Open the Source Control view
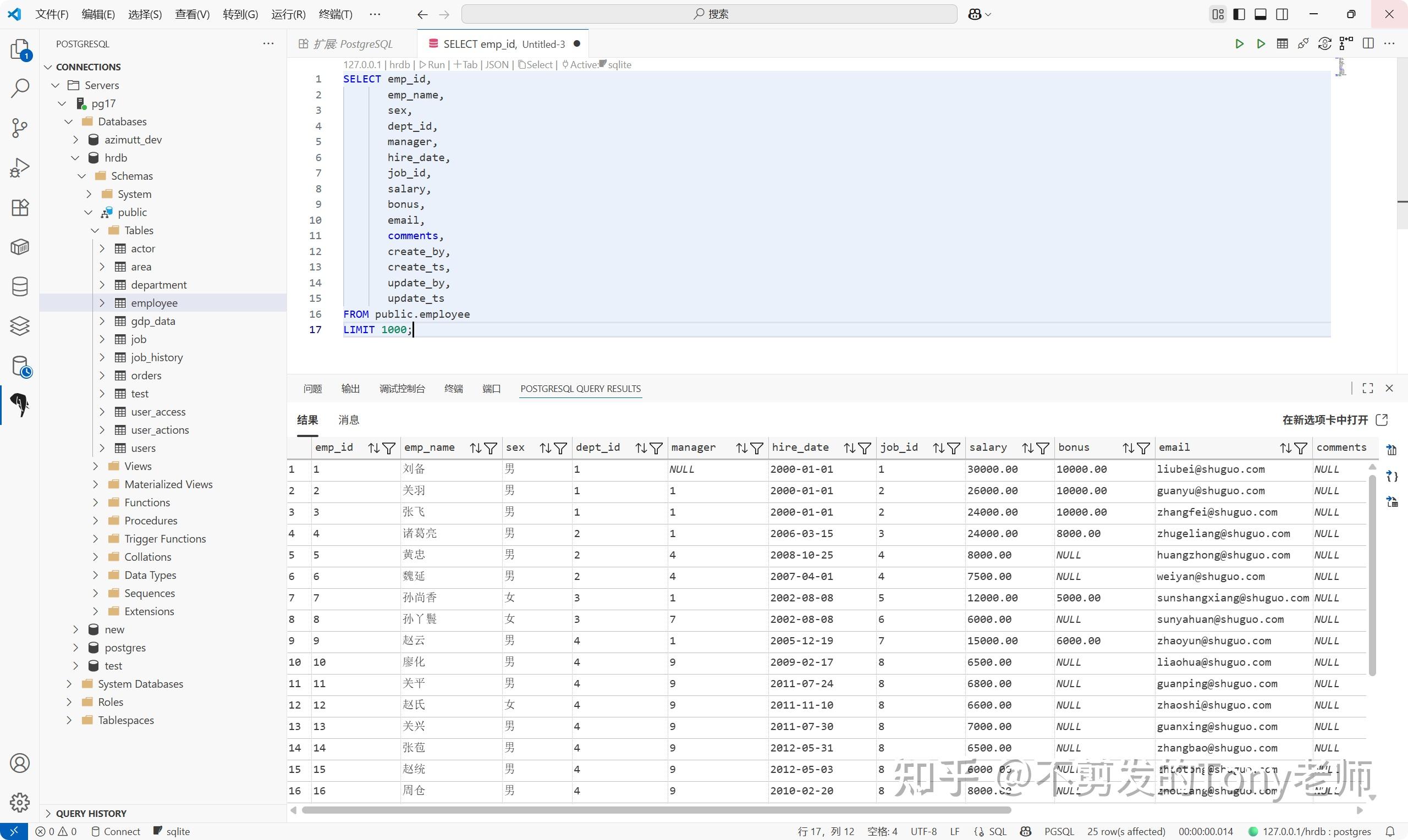Image resolution: width=1408 pixels, height=840 pixels. pyautogui.click(x=20, y=128)
